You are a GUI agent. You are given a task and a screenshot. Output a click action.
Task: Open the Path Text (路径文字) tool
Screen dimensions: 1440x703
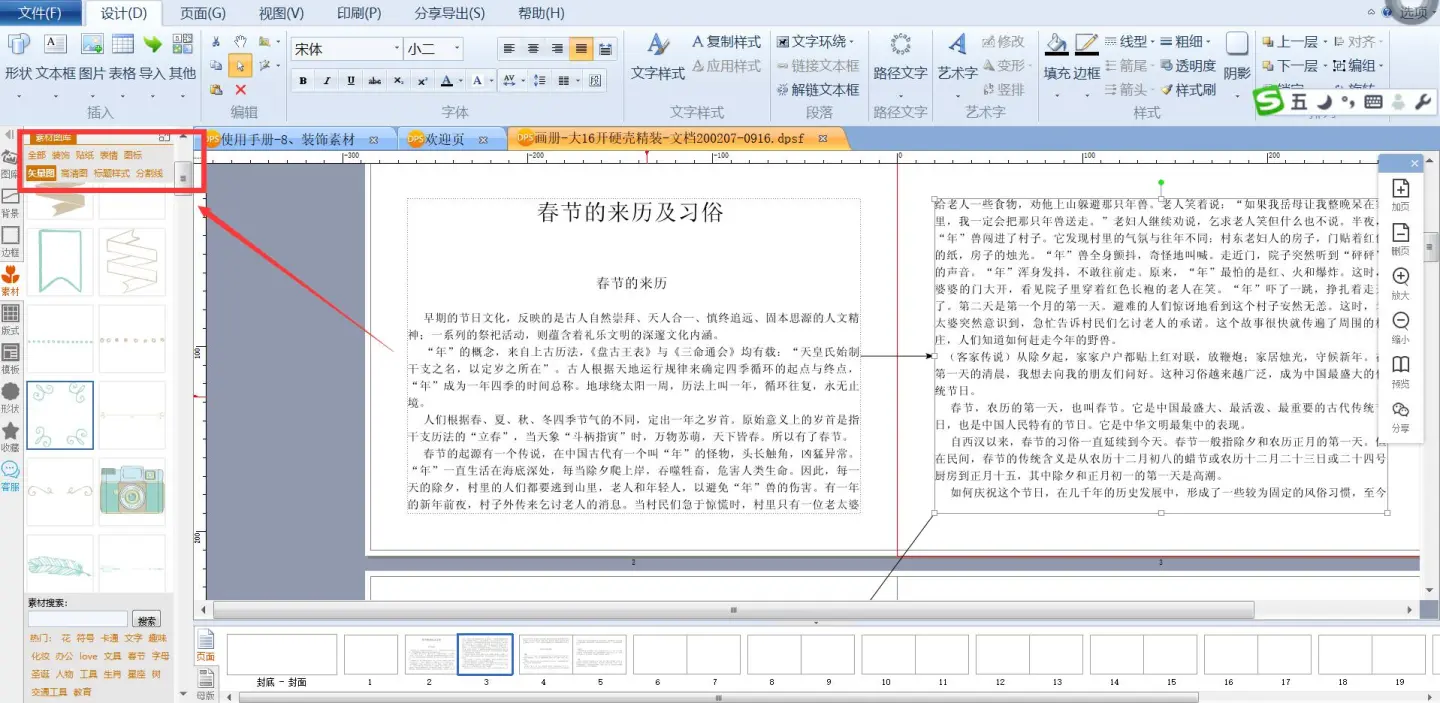click(x=900, y=46)
